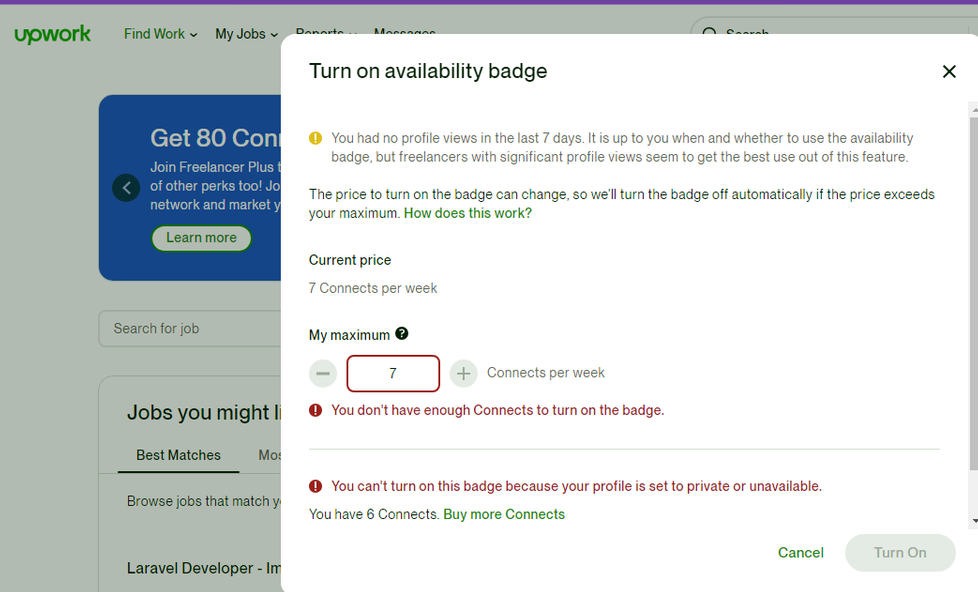Open the 'How does this work?' link
This screenshot has height=592, width=978.
pyautogui.click(x=468, y=213)
